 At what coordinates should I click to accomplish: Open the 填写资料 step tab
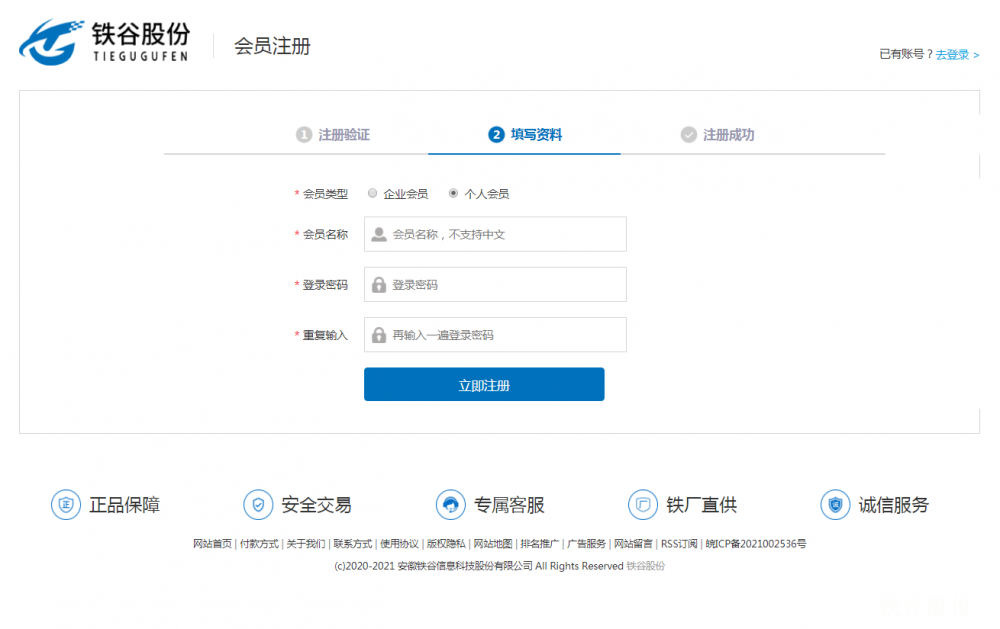(525, 135)
